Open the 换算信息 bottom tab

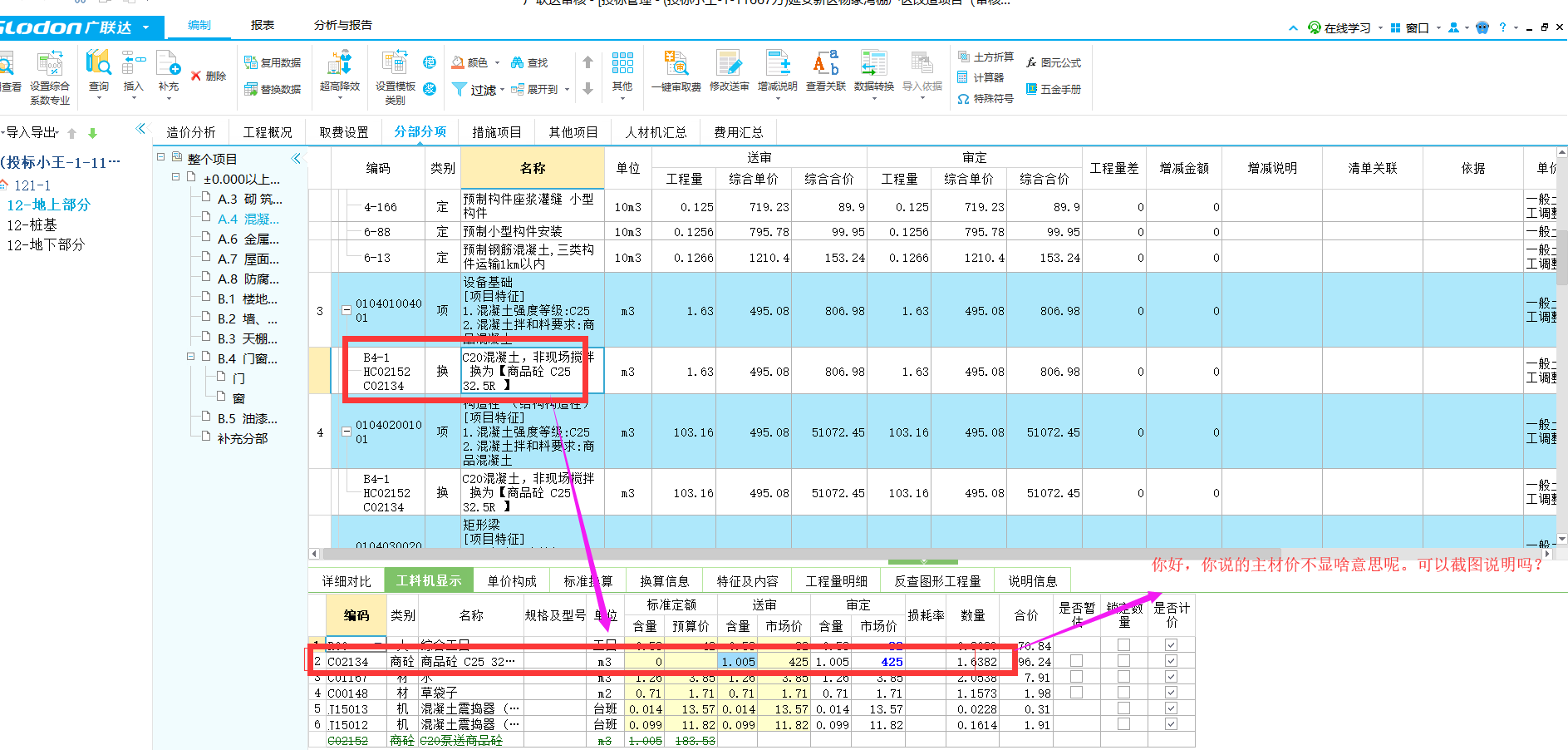tap(665, 581)
